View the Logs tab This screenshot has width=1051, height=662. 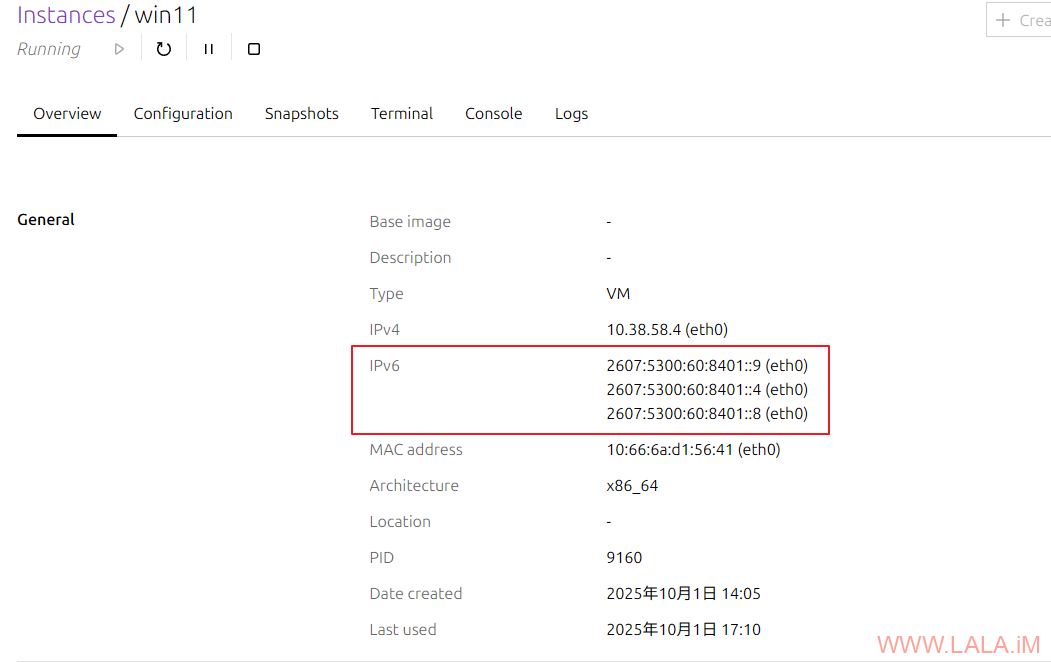click(571, 114)
